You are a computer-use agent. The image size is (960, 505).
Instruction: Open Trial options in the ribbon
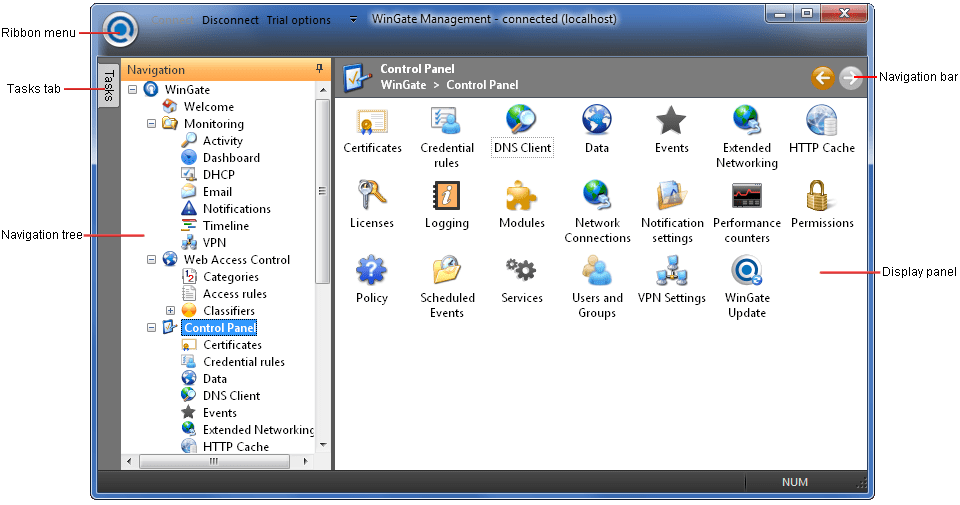click(x=299, y=20)
